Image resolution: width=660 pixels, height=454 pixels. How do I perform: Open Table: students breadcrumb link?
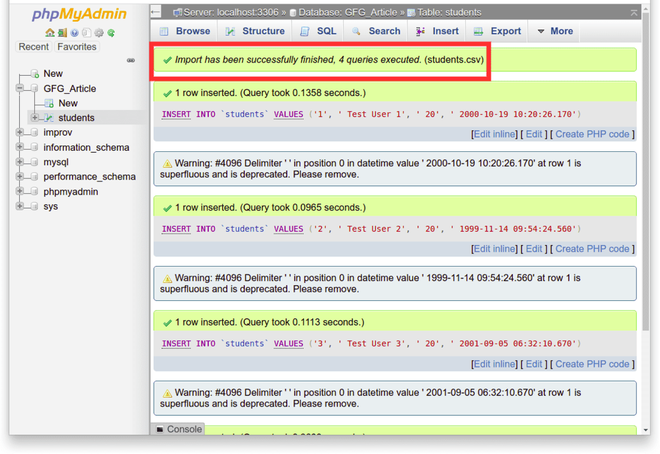pos(449,13)
